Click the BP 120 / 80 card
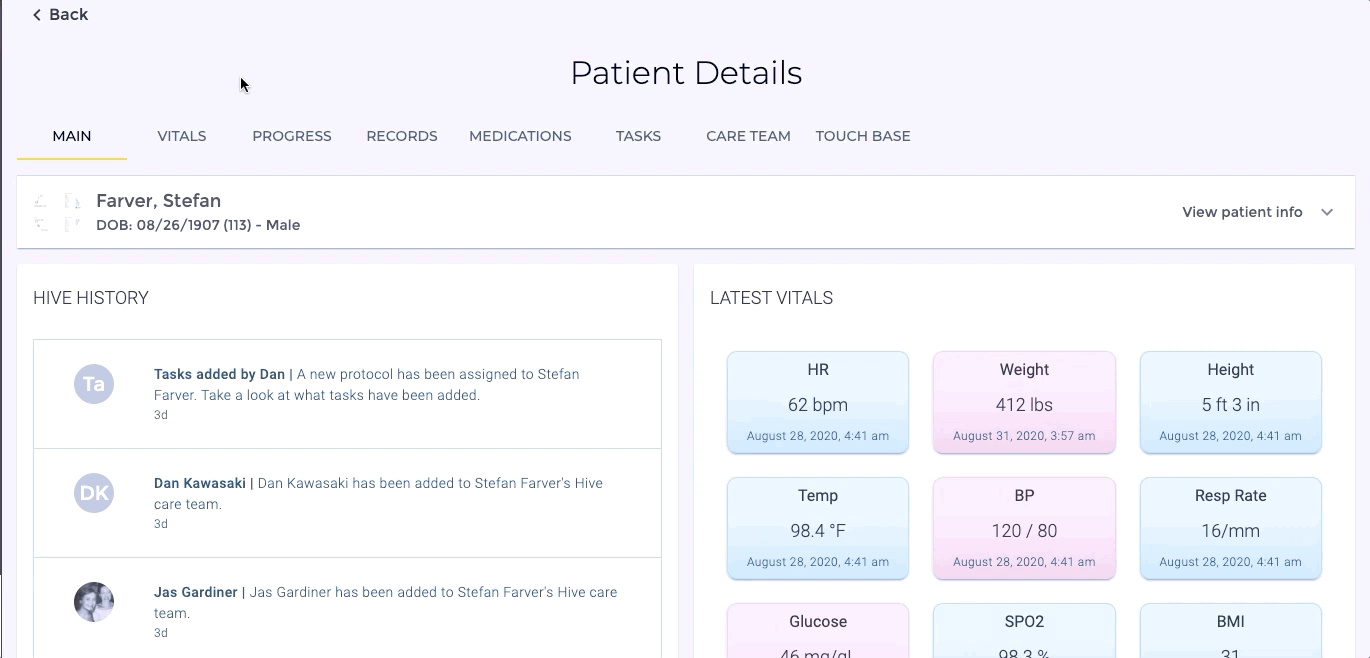This screenshot has width=1370, height=658. coord(1024,528)
